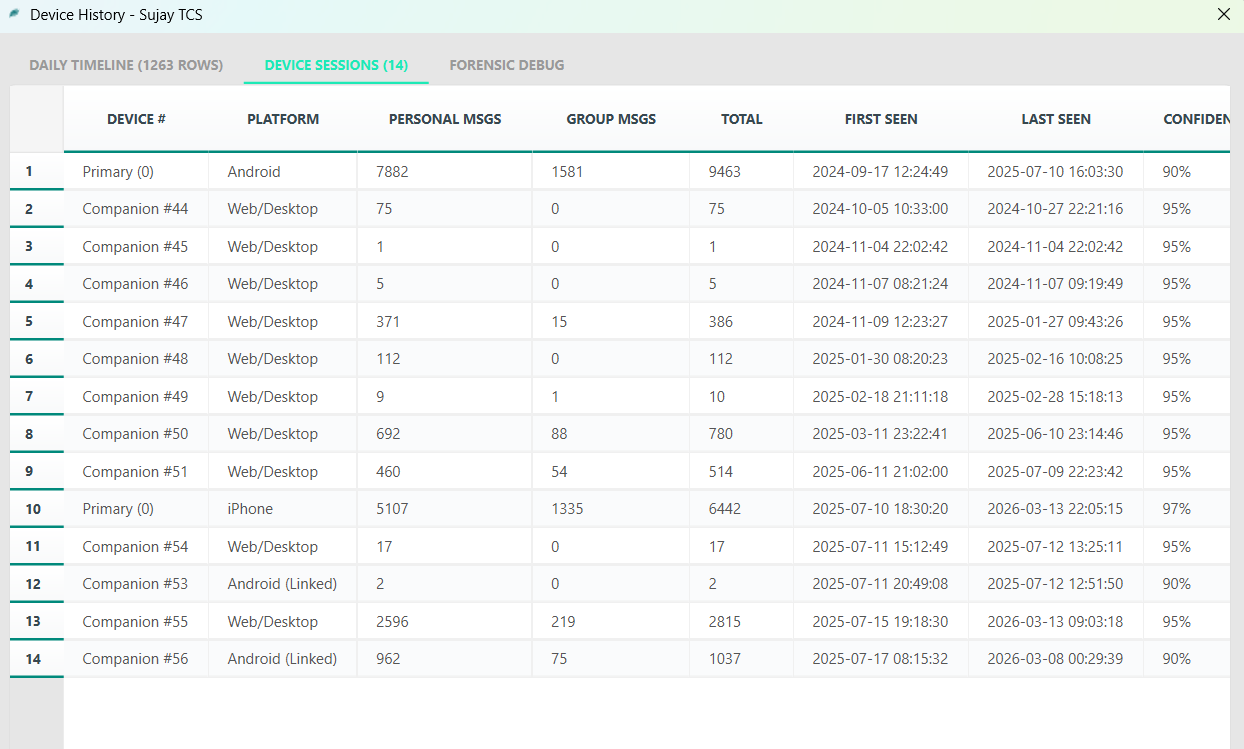Click the Companion #49 cell
This screenshot has height=749, width=1244.
(136, 397)
